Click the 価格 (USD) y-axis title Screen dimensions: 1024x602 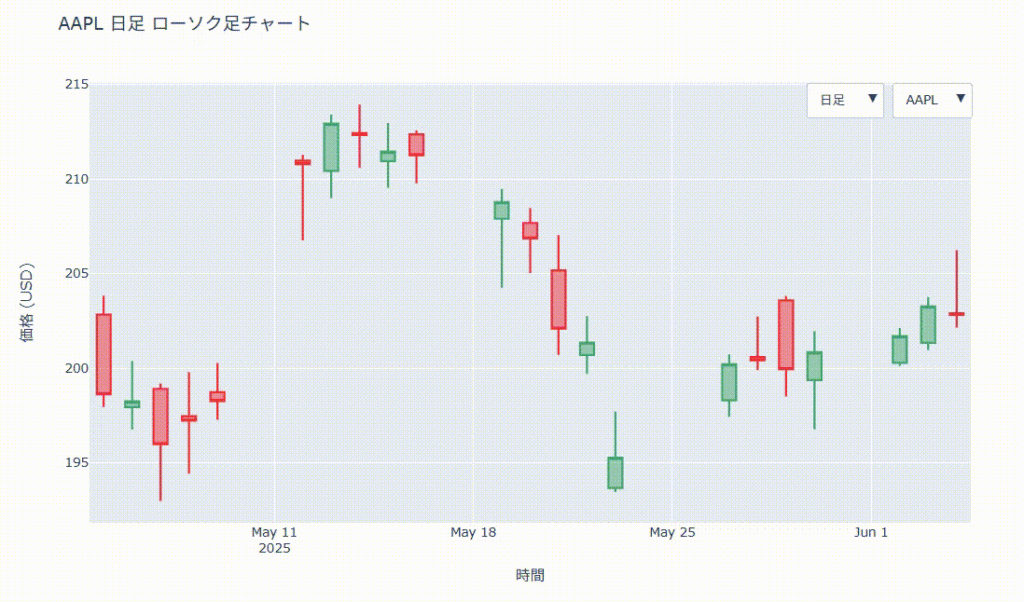coord(28,303)
